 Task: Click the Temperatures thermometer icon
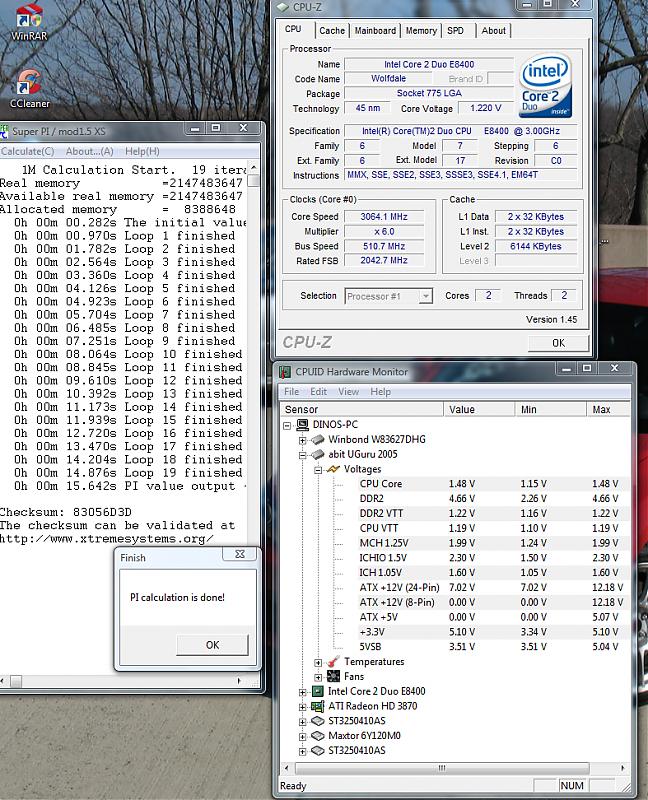coord(333,662)
